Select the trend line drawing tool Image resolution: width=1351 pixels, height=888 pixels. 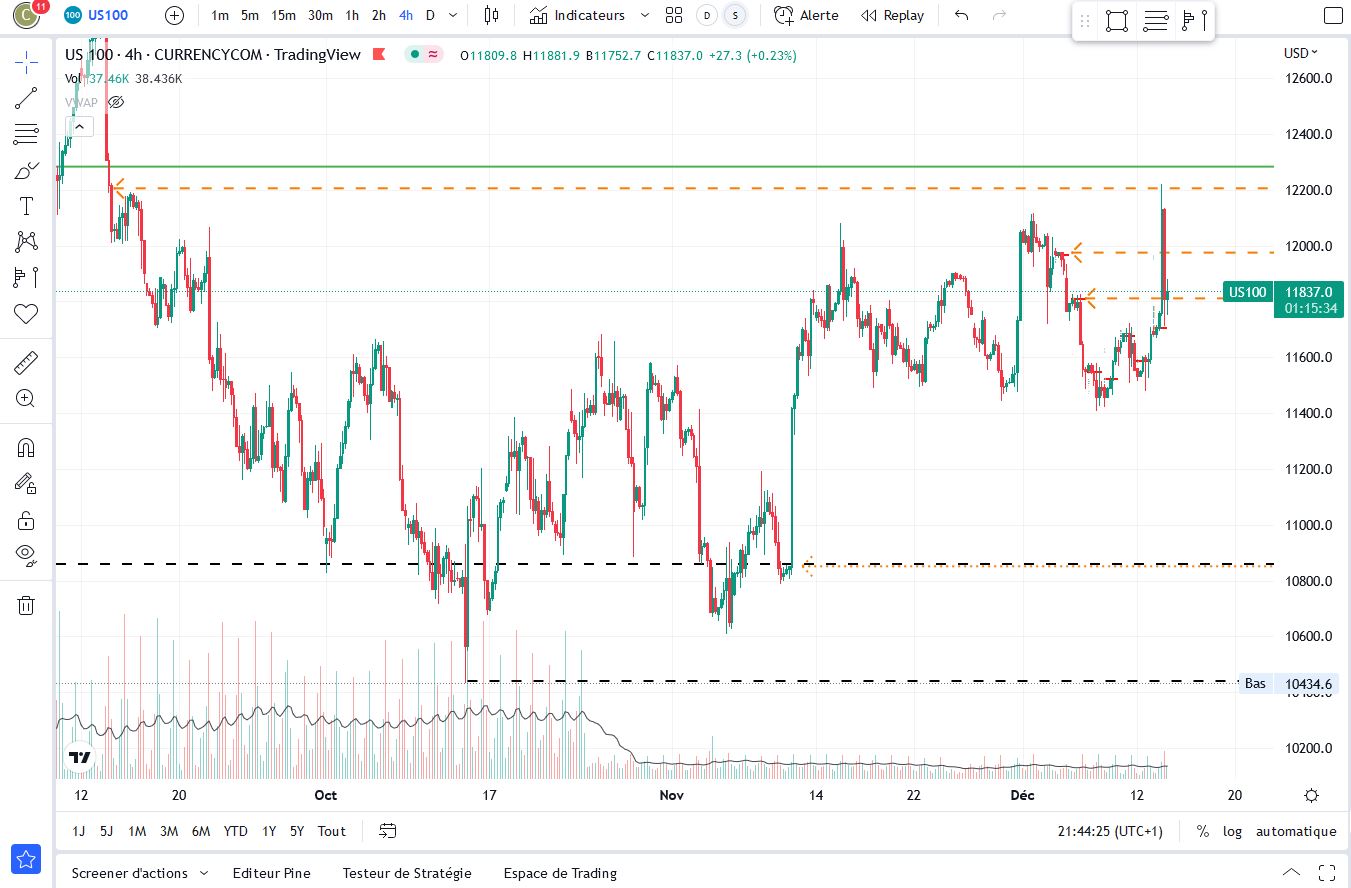[26, 98]
